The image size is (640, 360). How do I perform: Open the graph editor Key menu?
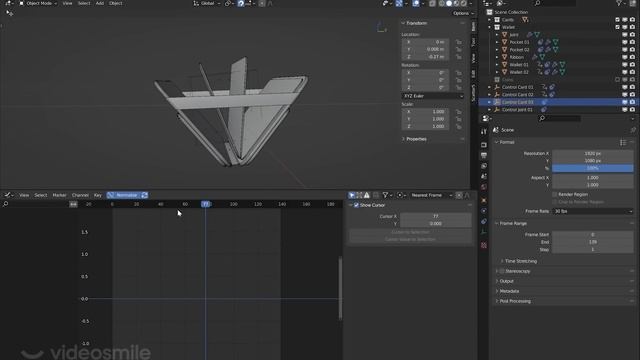coord(98,196)
